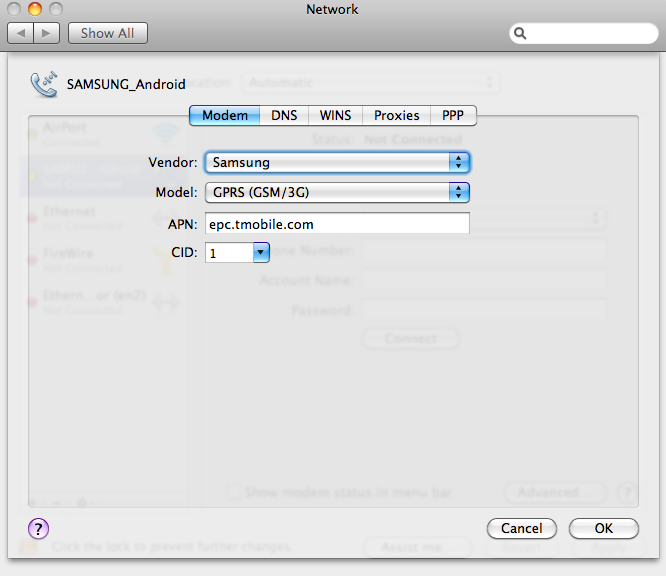Click the back navigation arrow
The height and width of the screenshot is (576, 666).
[20, 33]
